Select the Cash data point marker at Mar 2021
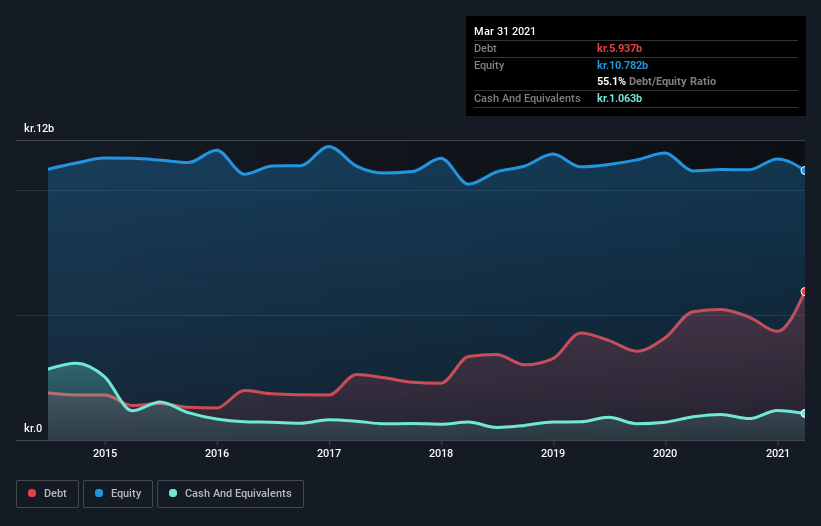The image size is (821, 526). (804, 413)
